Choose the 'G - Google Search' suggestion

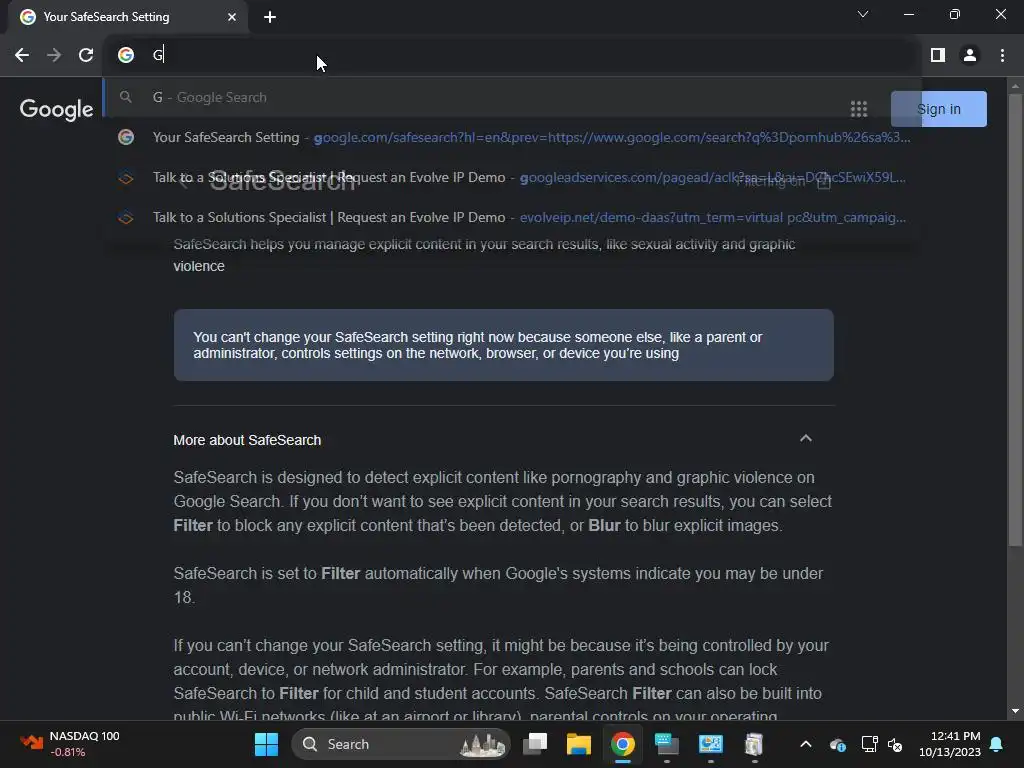513,97
